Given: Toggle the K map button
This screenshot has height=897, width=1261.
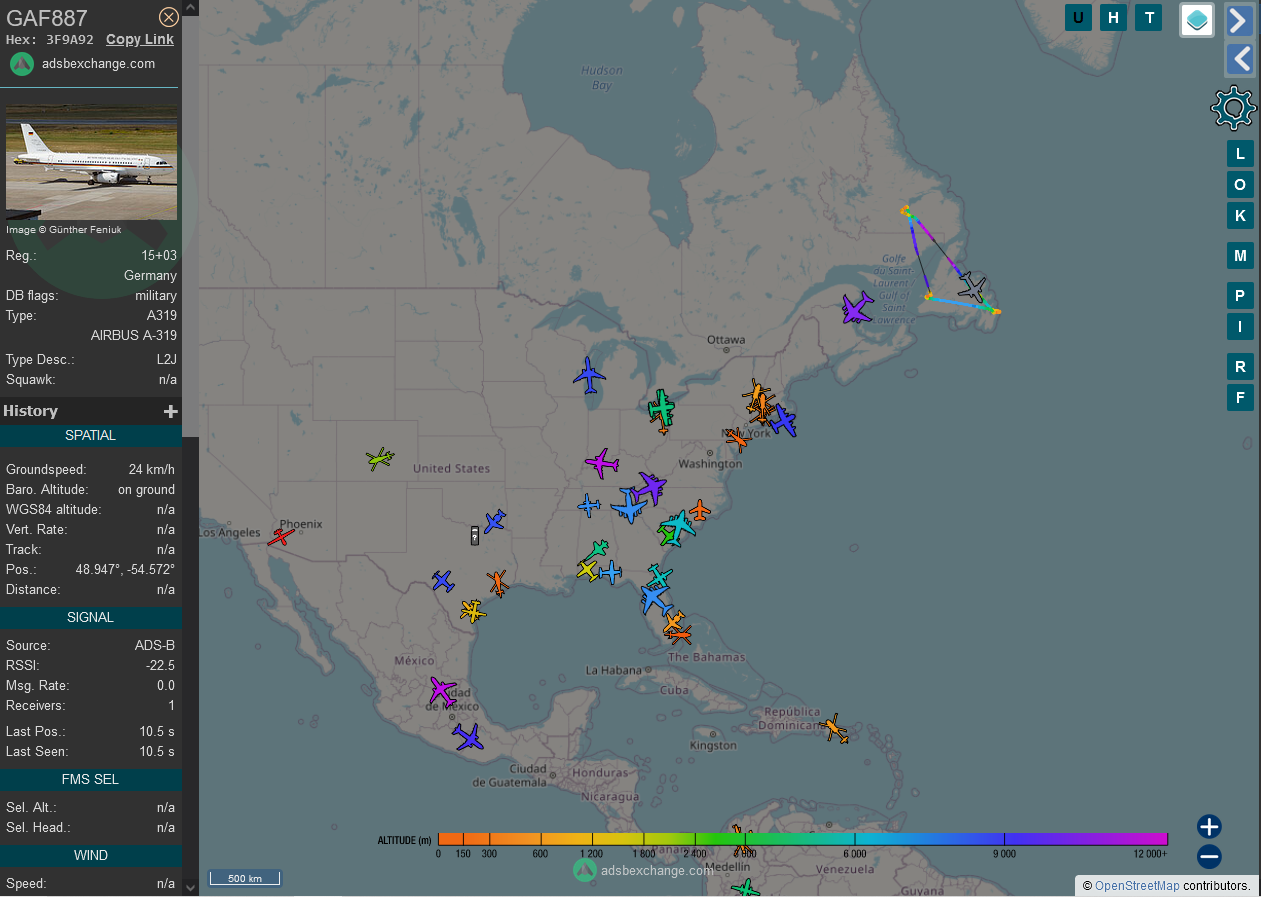Looking at the screenshot, I should pos(1240,215).
